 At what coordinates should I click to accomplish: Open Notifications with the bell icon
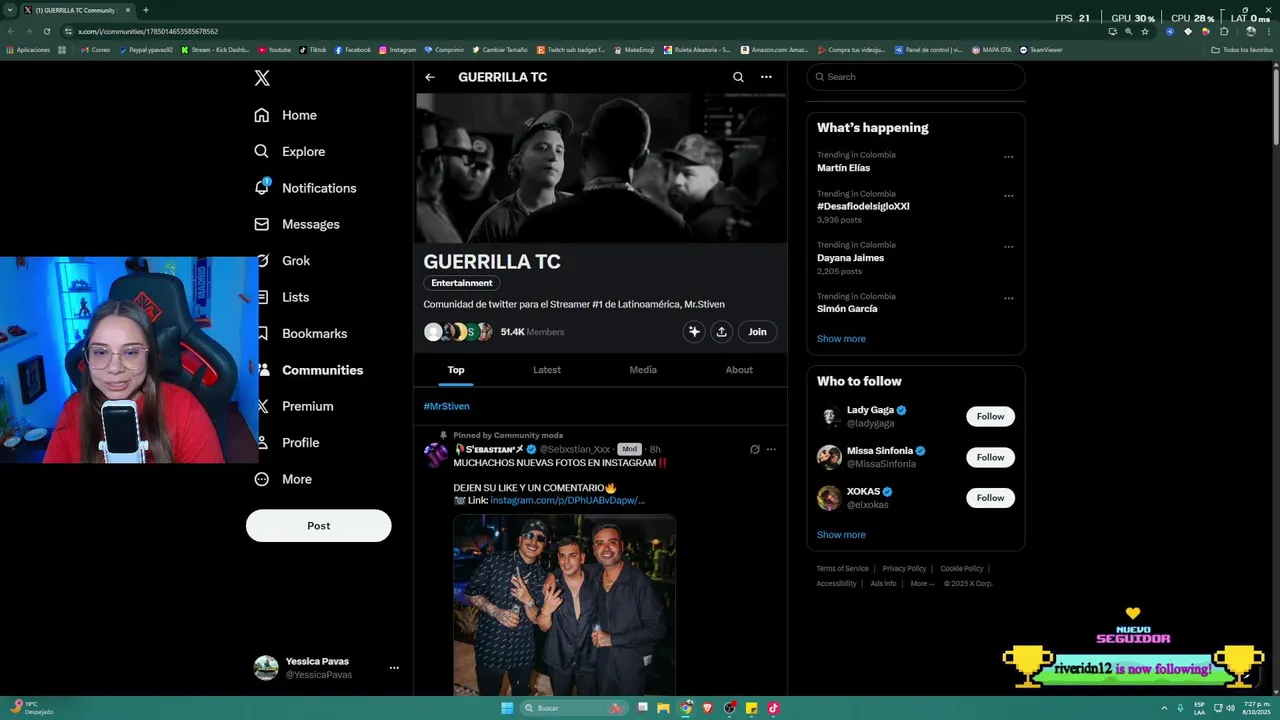305,188
